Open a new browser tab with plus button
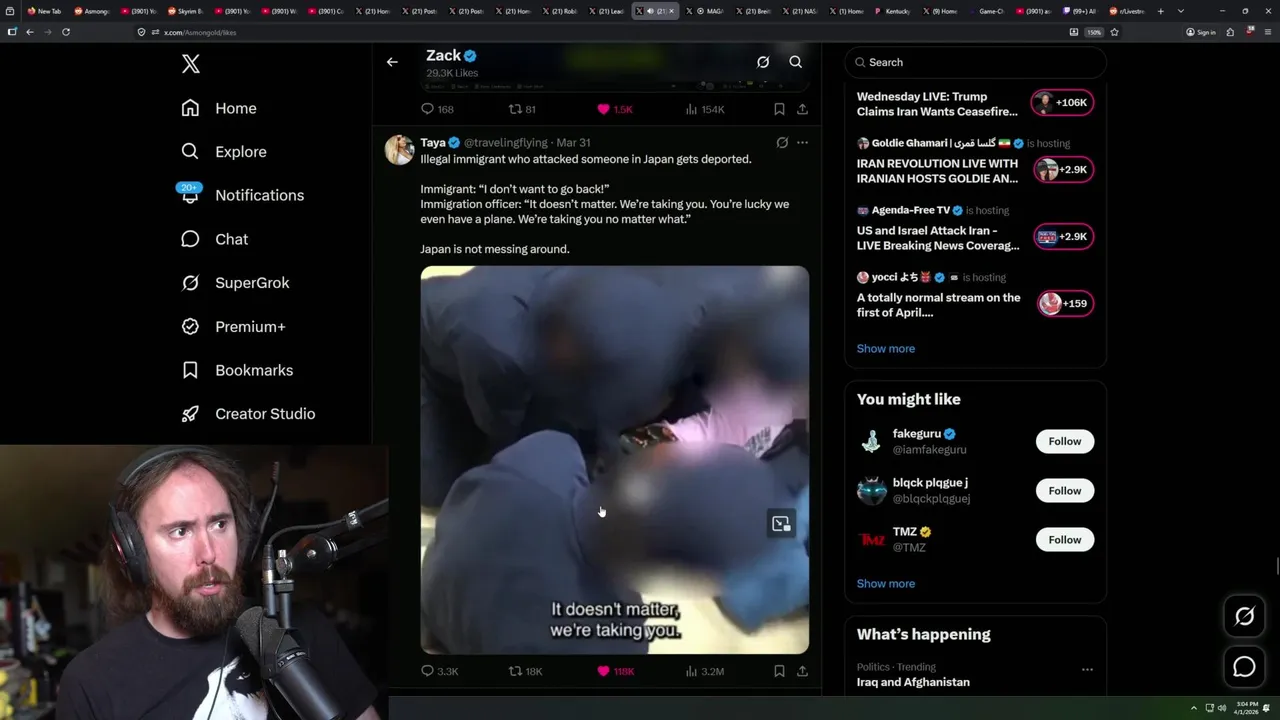The image size is (1280, 720). 1160,11
